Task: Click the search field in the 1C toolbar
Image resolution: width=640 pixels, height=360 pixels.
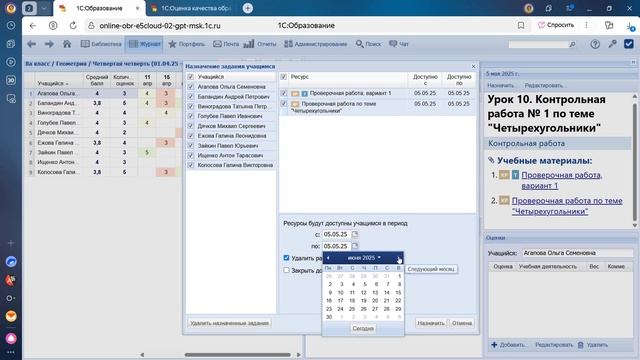Action: point(538,44)
